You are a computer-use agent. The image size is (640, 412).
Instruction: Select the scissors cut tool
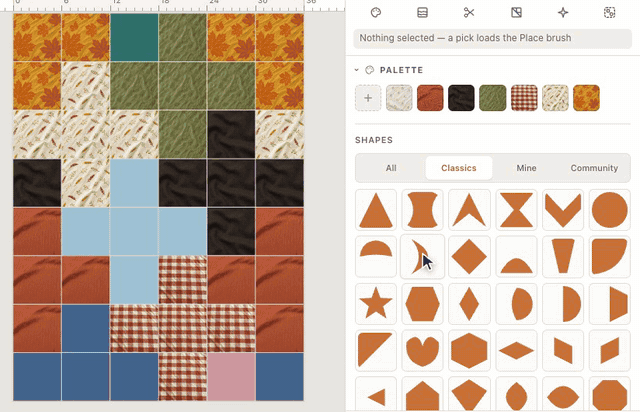coord(469,13)
